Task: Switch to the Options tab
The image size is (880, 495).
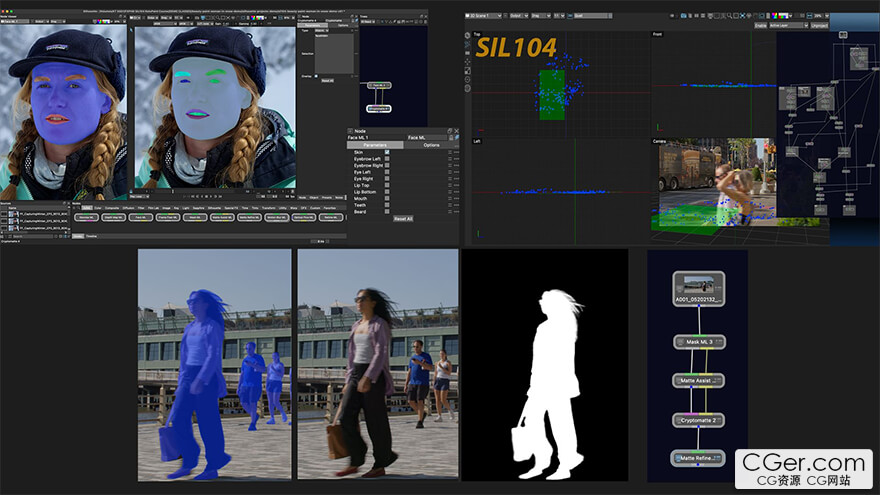Action: coord(431,145)
